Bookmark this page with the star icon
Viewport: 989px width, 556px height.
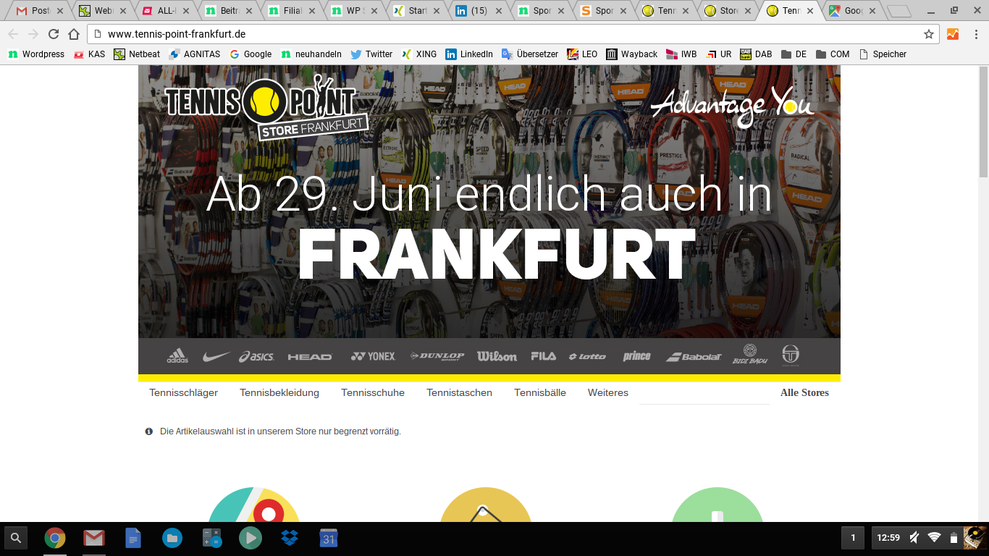point(928,34)
